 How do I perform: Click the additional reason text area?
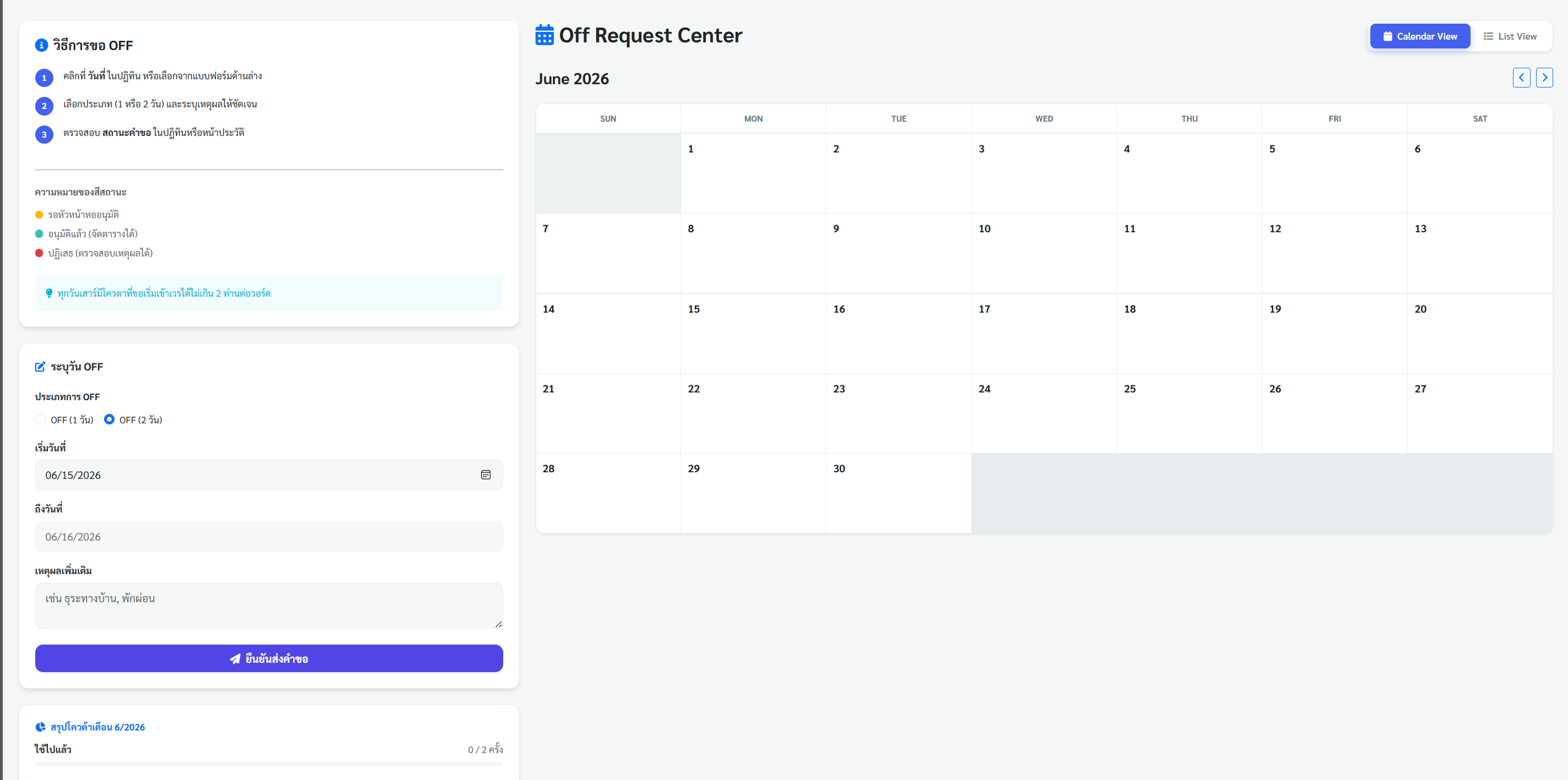click(269, 606)
